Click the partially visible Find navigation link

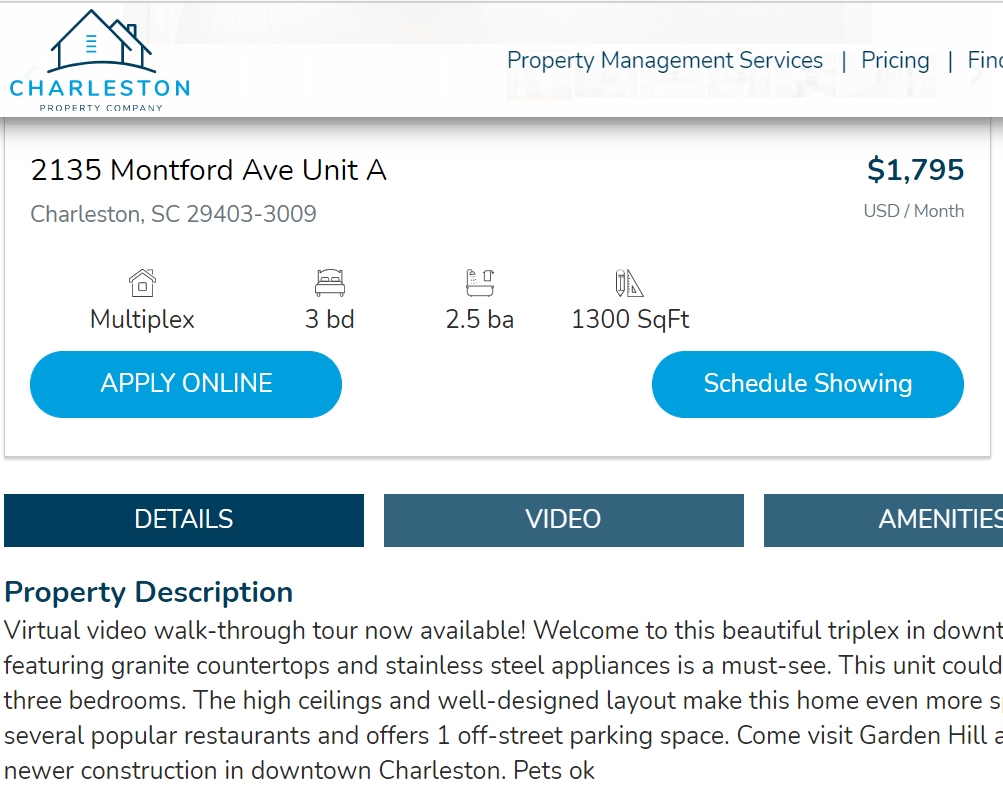point(985,60)
